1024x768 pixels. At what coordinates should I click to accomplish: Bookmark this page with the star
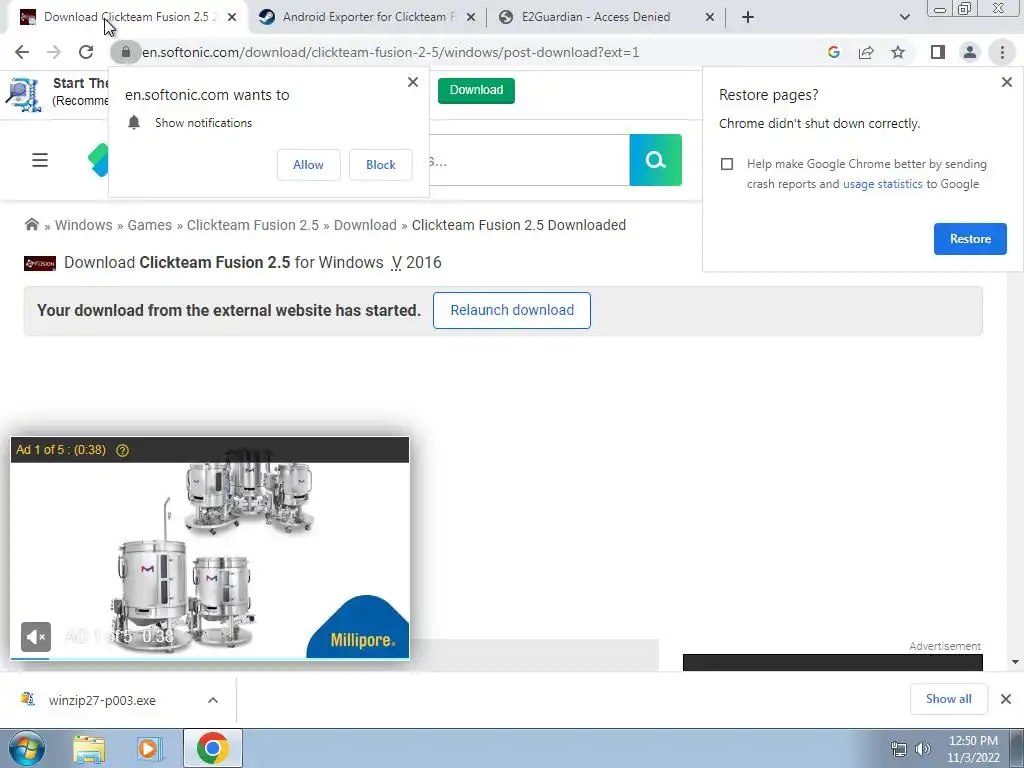point(898,52)
